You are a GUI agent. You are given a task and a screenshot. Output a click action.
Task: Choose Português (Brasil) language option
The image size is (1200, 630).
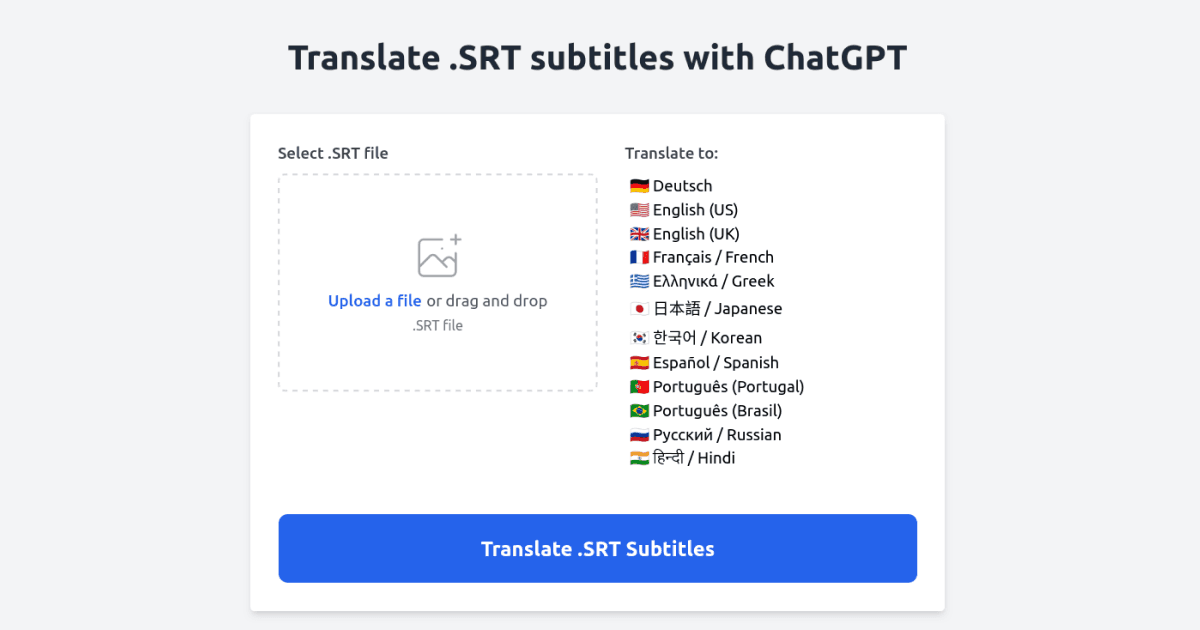[x=706, y=411]
